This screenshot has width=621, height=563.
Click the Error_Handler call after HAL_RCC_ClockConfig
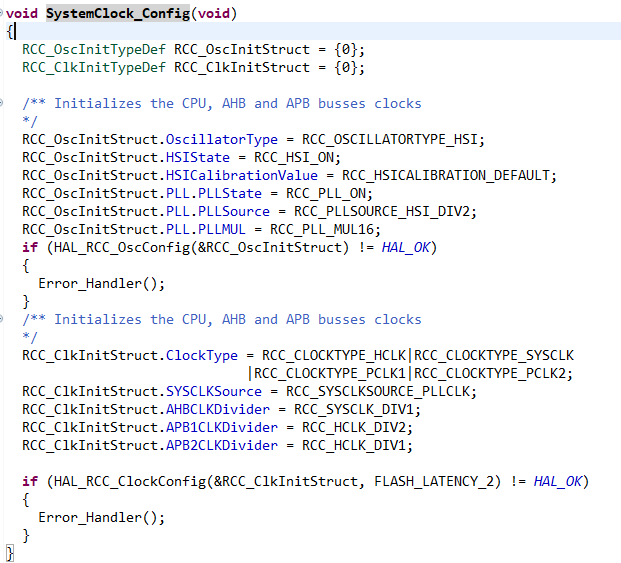click(x=101, y=517)
